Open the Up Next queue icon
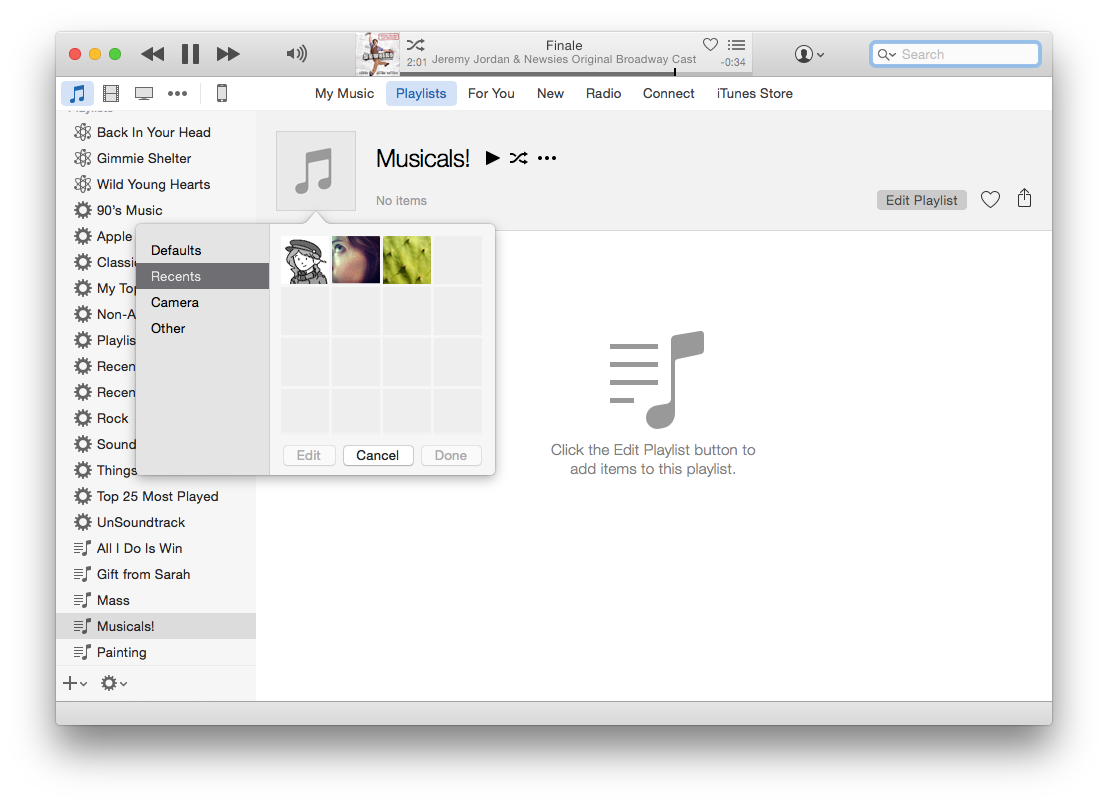 (x=737, y=46)
